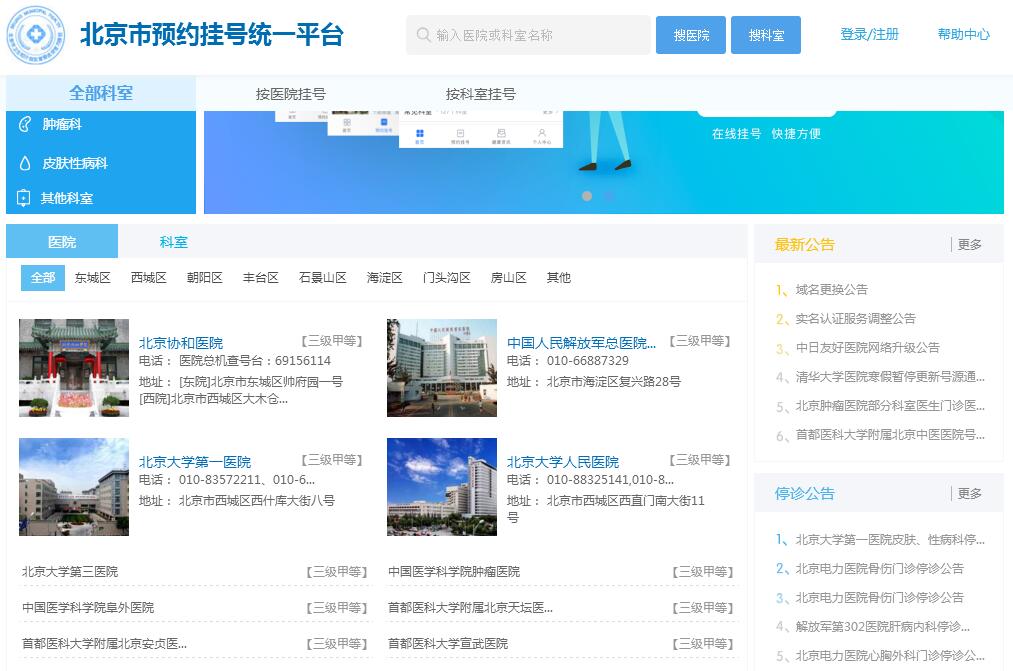This screenshot has height=671, width=1013.
Task: Select the 肿瘤科 department icon
Action: [x=25, y=125]
